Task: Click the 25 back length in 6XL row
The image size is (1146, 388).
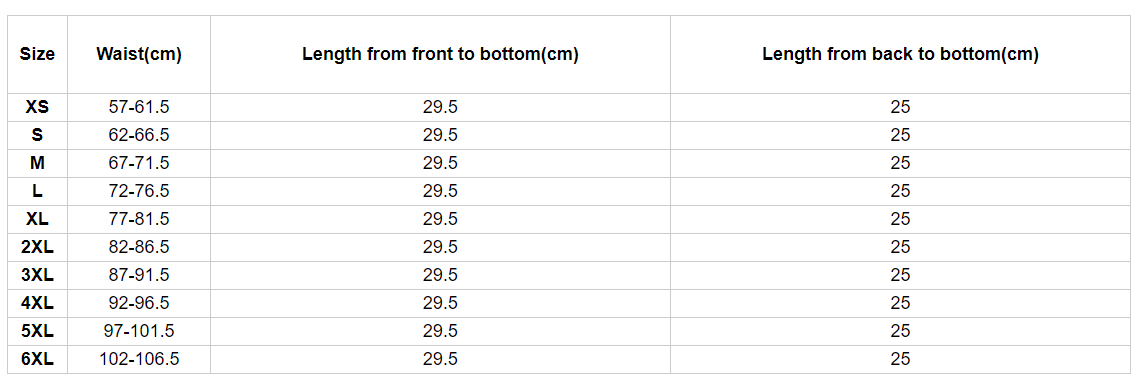Action: [x=900, y=359]
